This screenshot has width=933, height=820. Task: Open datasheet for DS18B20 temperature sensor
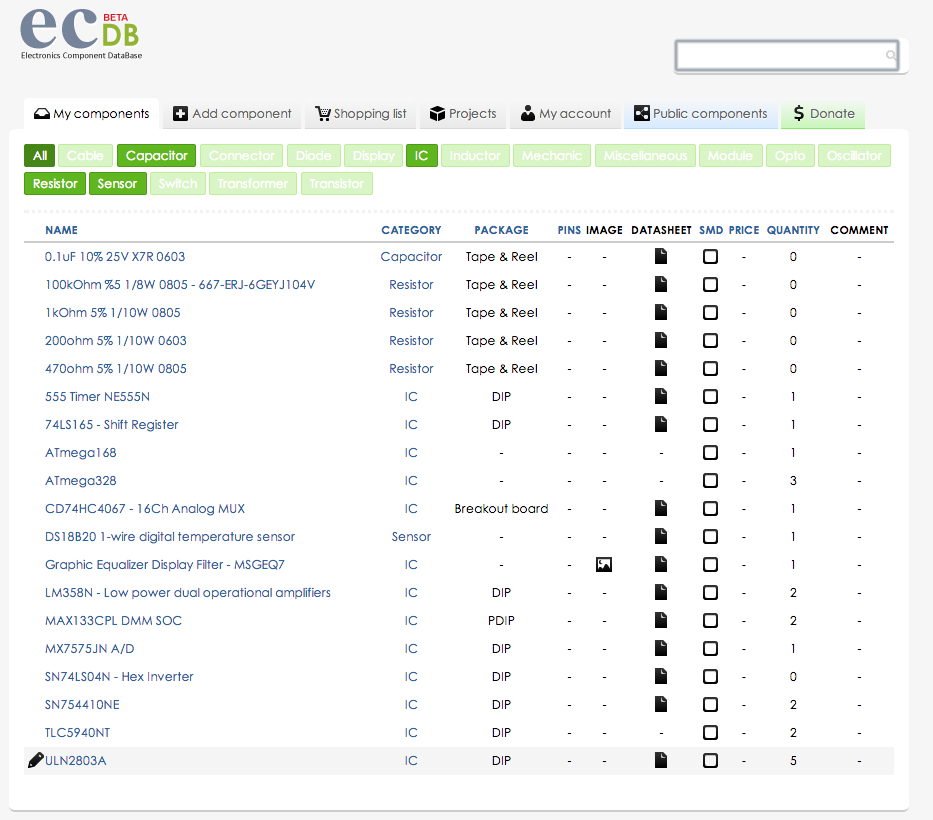click(660, 536)
